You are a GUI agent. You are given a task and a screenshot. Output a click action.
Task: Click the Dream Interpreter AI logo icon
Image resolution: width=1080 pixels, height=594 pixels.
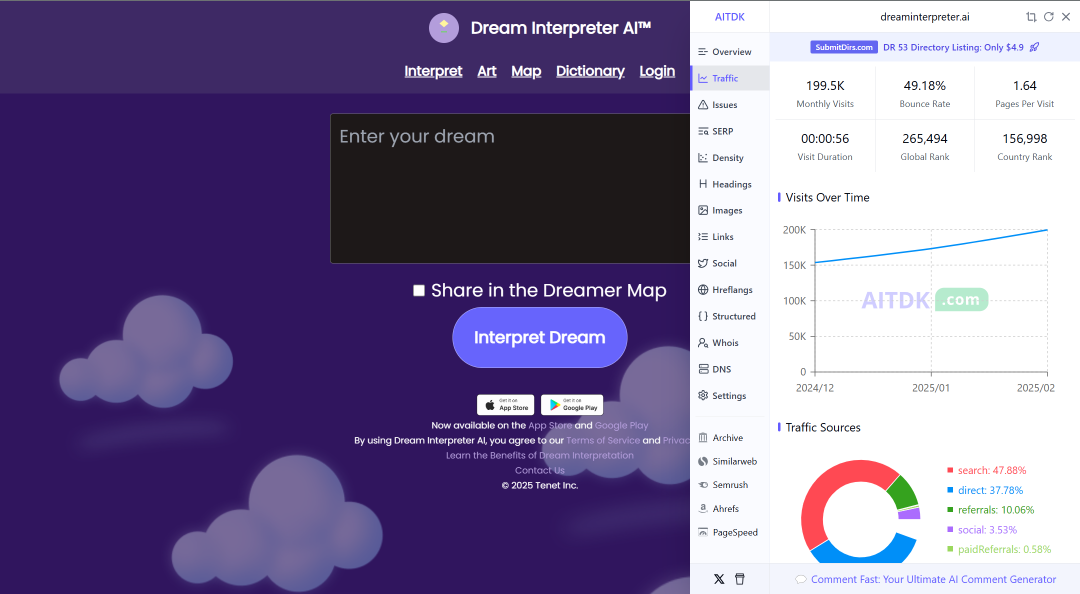tap(444, 28)
